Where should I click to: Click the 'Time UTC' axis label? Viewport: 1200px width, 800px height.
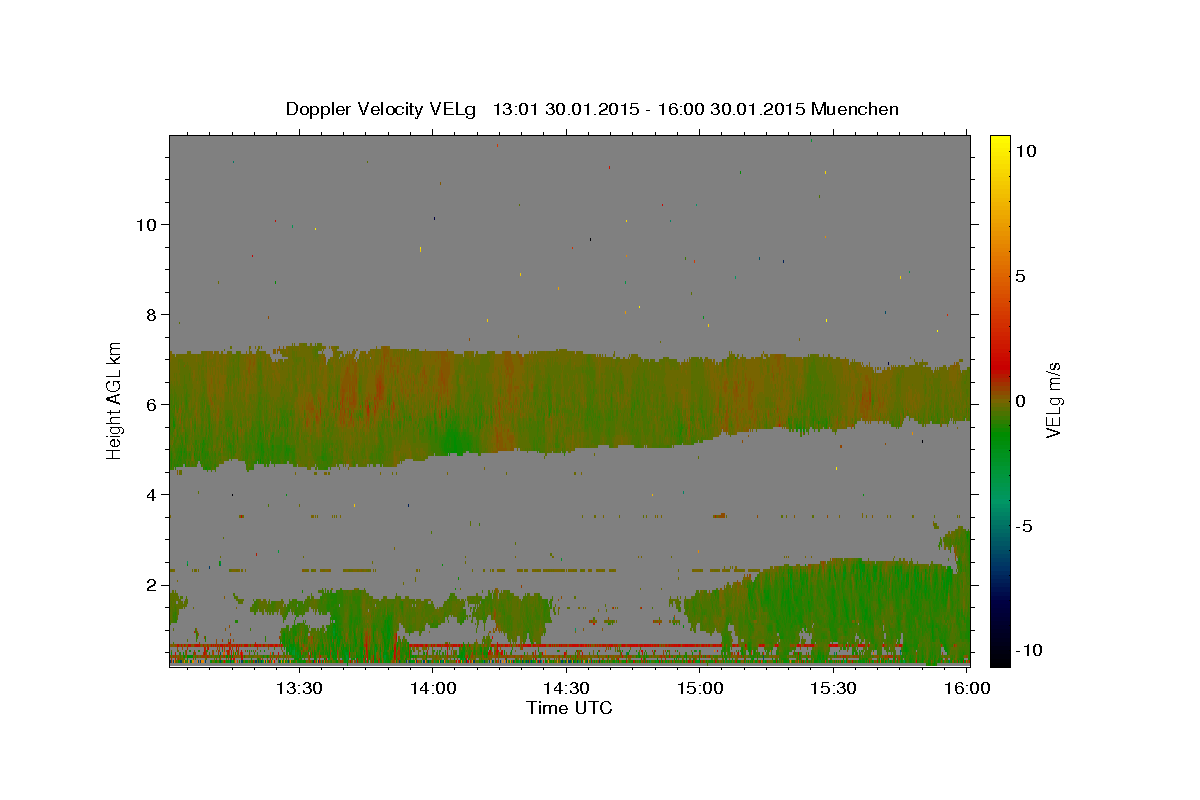[x=569, y=708]
